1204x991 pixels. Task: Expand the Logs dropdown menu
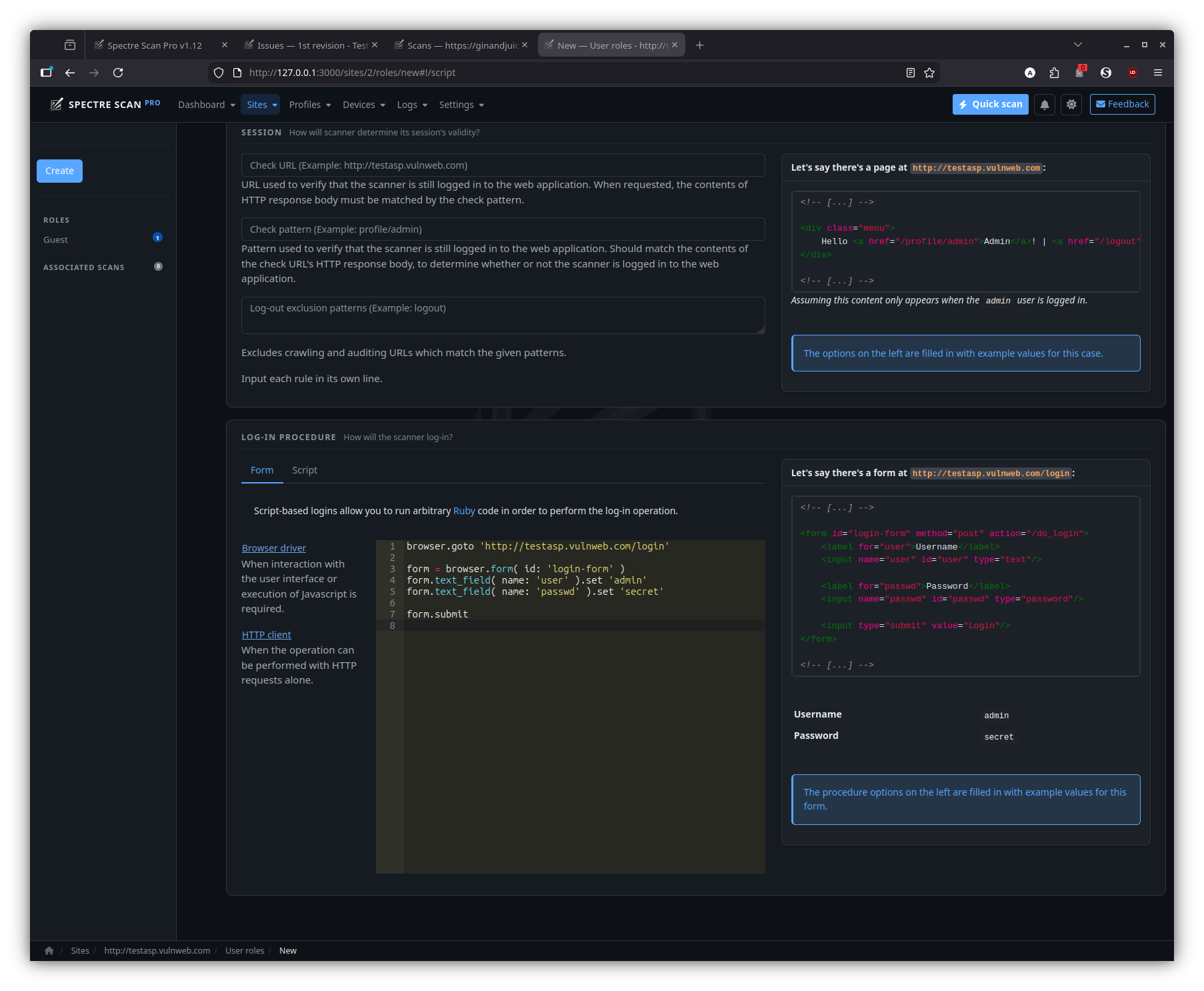tap(411, 105)
